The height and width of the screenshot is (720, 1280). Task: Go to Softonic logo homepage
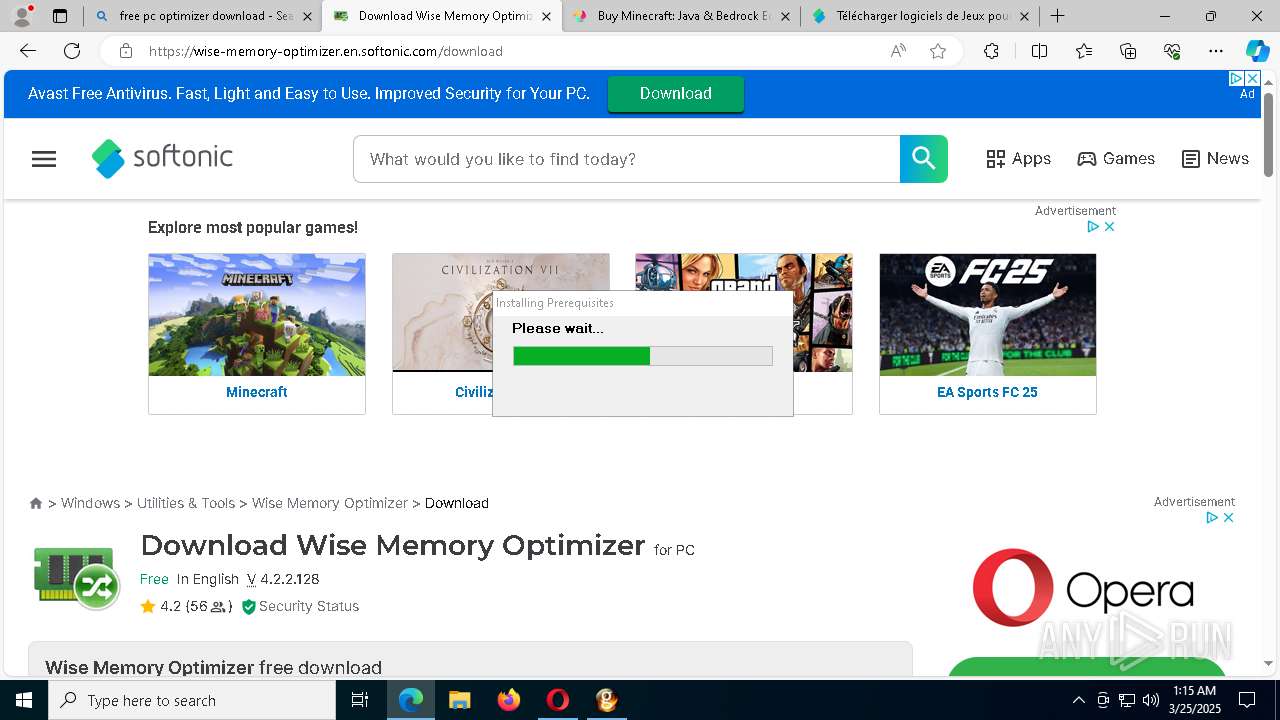click(x=162, y=158)
